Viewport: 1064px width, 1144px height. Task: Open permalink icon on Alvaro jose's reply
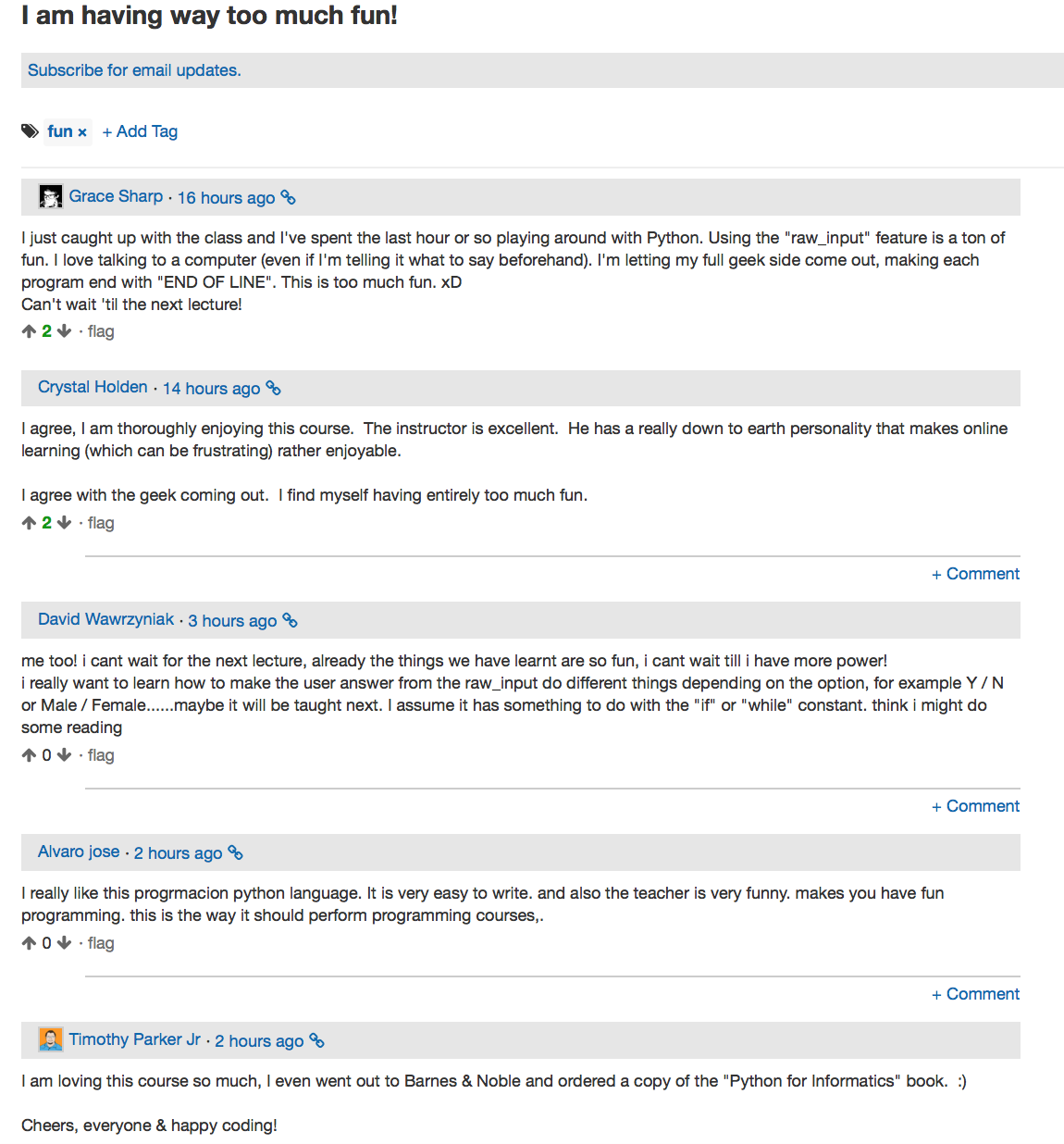pyautogui.click(x=236, y=852)
